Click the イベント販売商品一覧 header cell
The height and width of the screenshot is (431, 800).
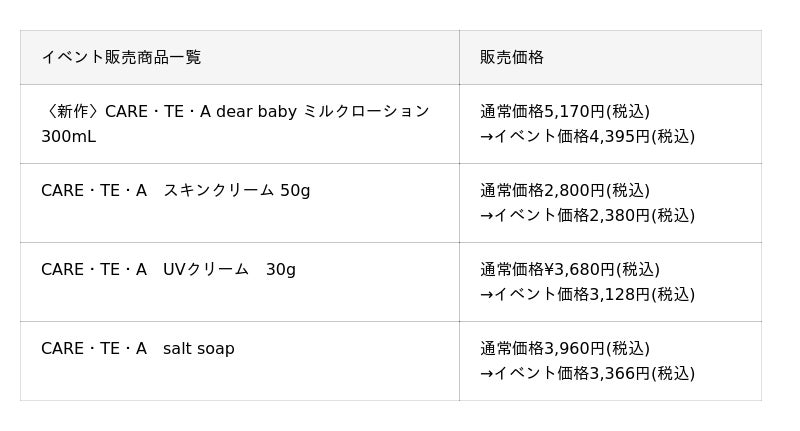[x=121, y=57]
